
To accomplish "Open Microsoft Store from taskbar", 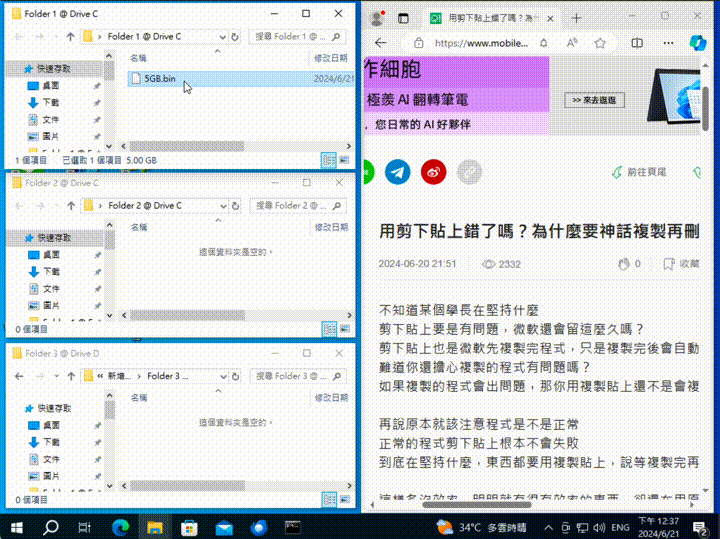I will (x=189, y=528).
